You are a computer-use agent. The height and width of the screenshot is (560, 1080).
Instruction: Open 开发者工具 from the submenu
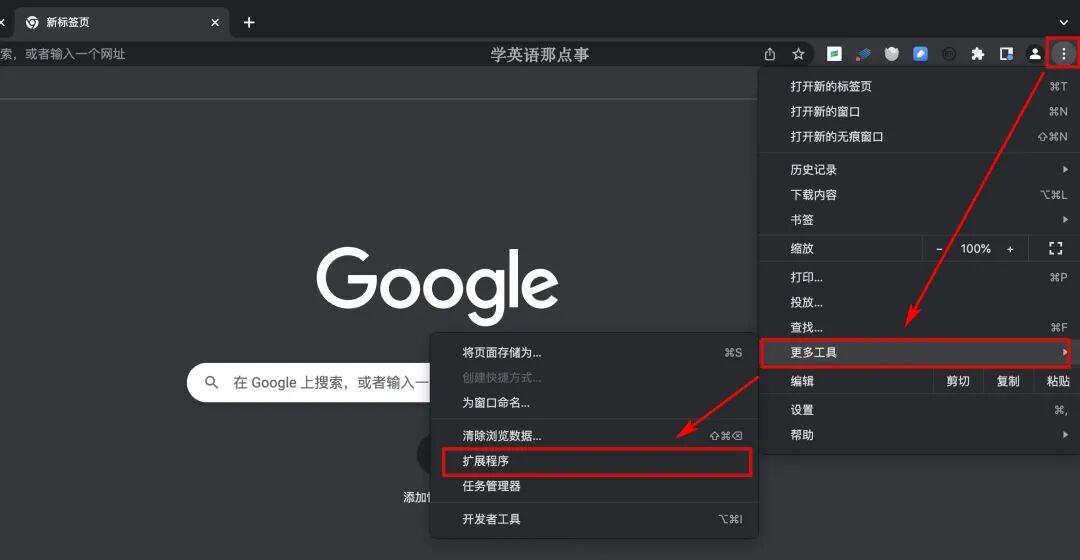pos(594,519)
